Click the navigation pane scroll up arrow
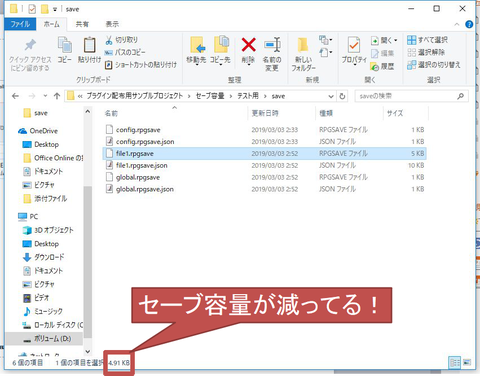This screenshot has width=480, height=376. (88, 112)
